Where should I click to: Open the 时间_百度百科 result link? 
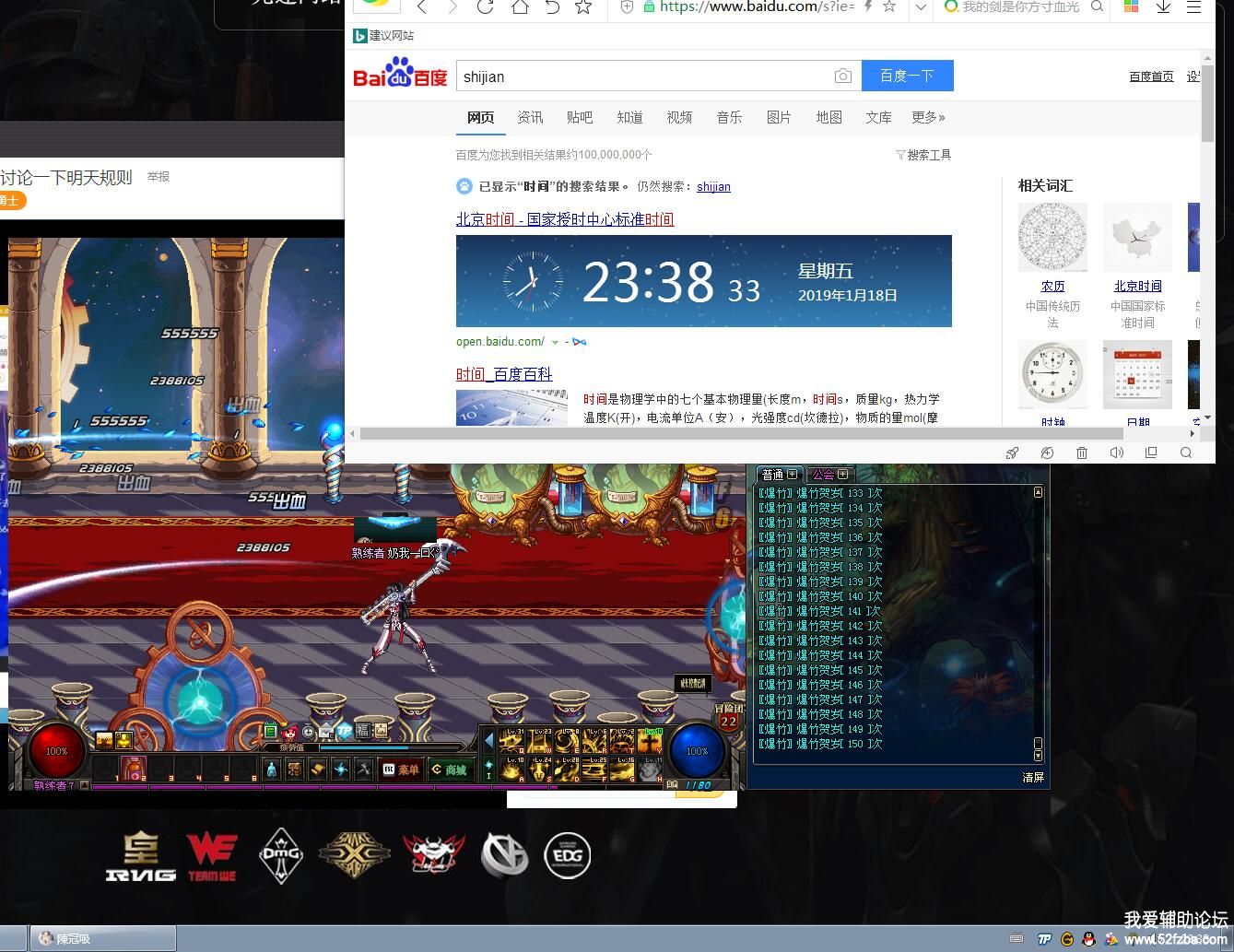click(504, 374)
